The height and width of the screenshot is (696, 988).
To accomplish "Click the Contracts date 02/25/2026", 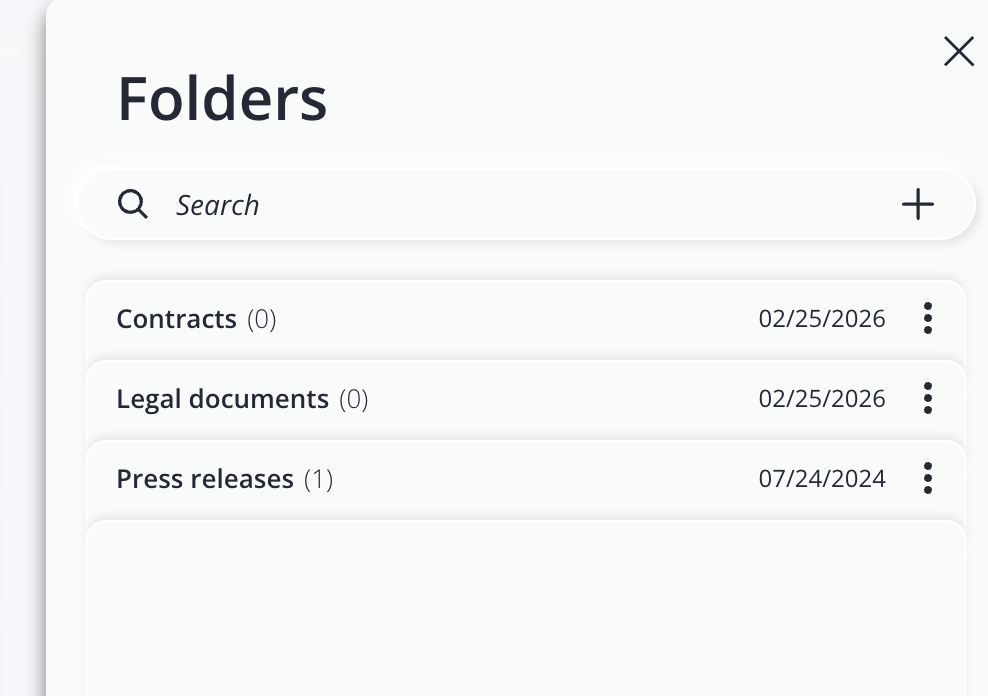I will tap(822, 319).
